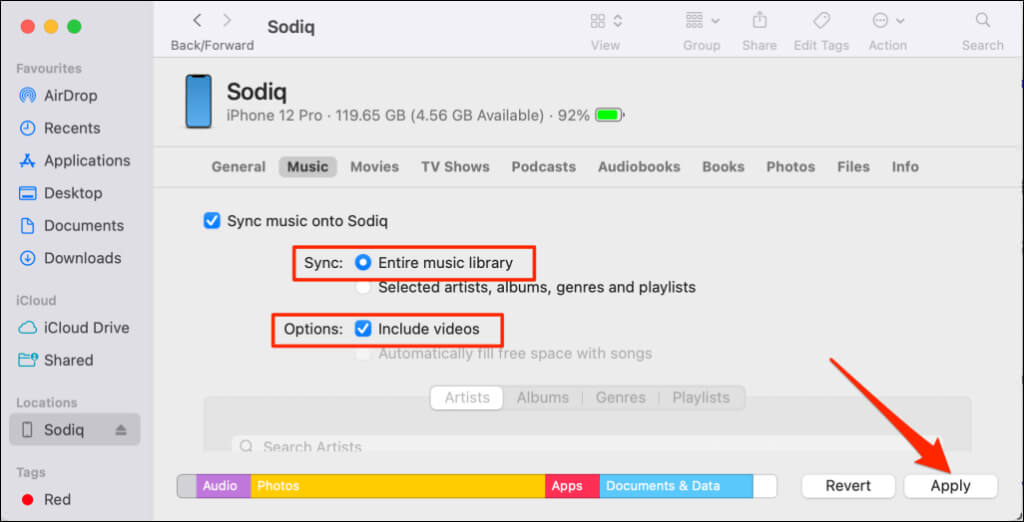Switch to the General tab
The width and height of the screenshot is (1024, 522).
point(238,167)
